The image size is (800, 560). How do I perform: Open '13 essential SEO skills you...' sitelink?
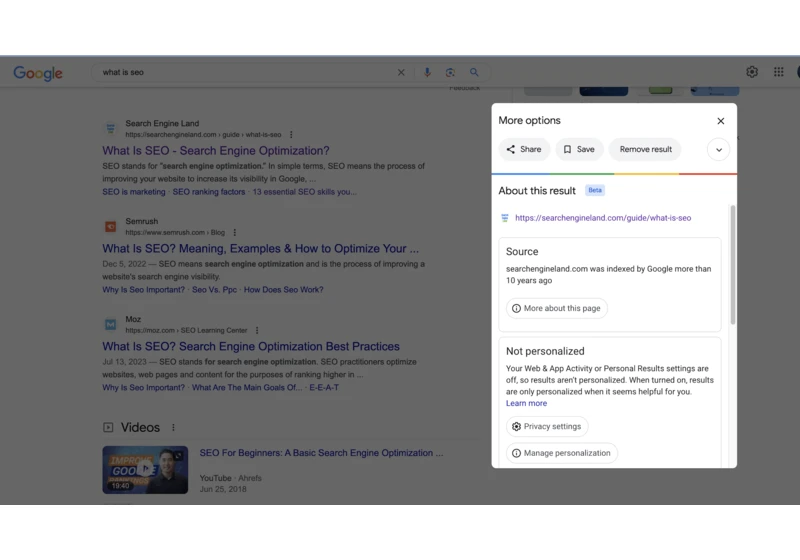tap(305, 192)
